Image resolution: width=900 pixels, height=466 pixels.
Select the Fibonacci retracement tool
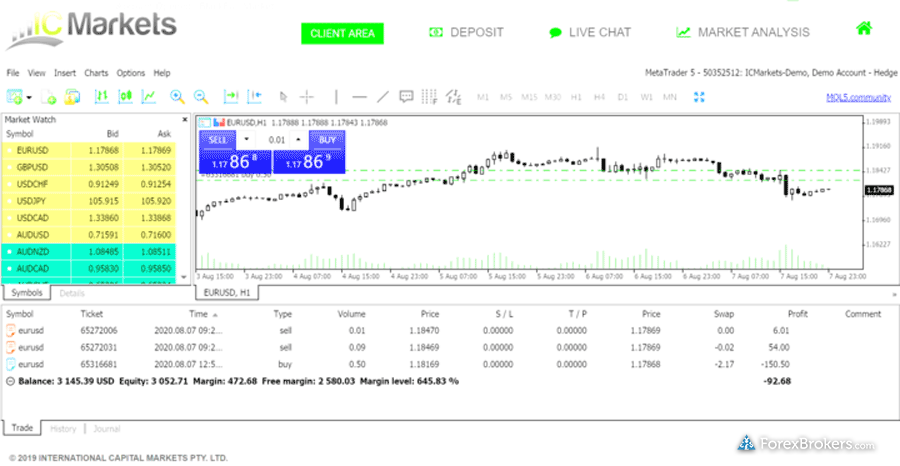coord(429,97)
